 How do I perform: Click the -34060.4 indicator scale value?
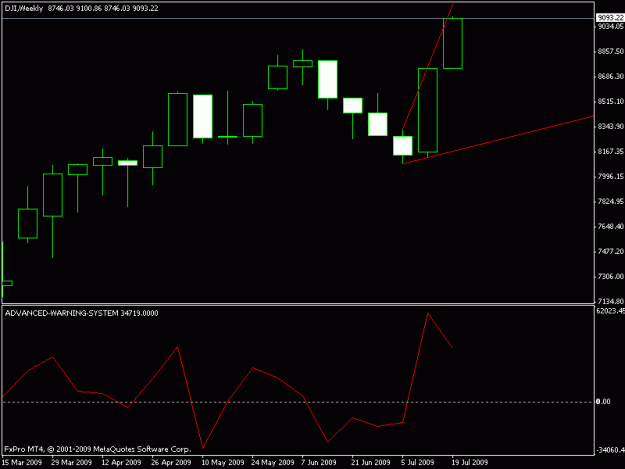(x=610, y=450)
